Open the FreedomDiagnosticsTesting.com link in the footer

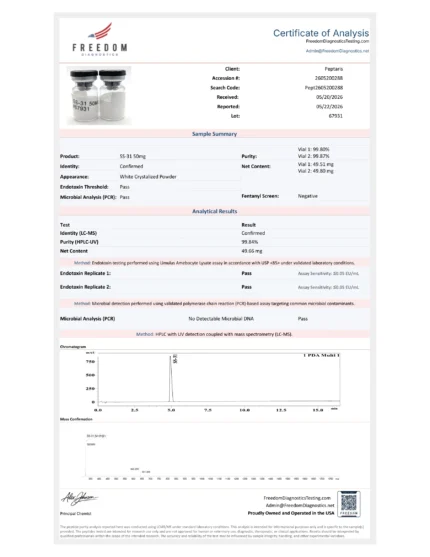[297, 498]
